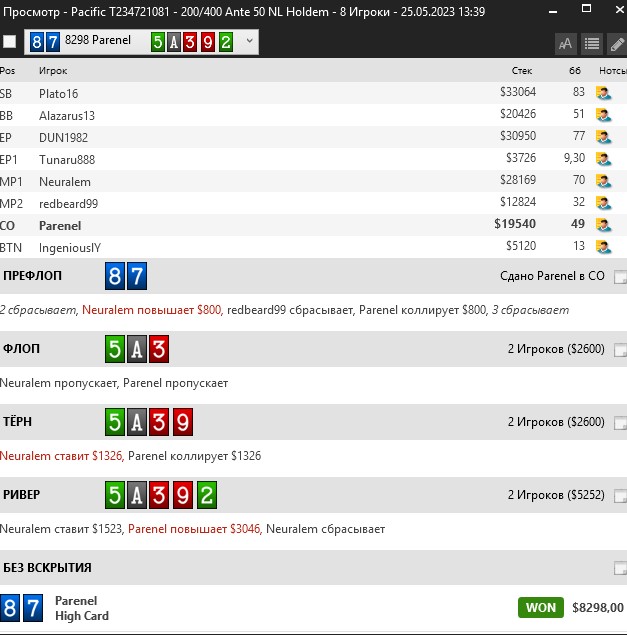Open notes icon for redbeard99

(x=603, y=202)
